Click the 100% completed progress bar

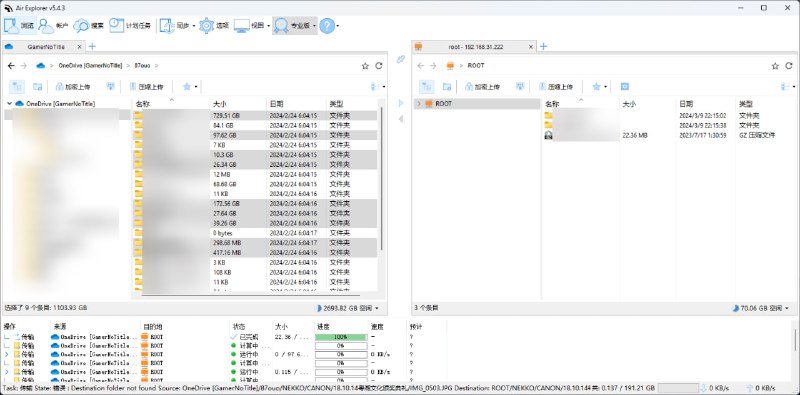coord(341,337)
